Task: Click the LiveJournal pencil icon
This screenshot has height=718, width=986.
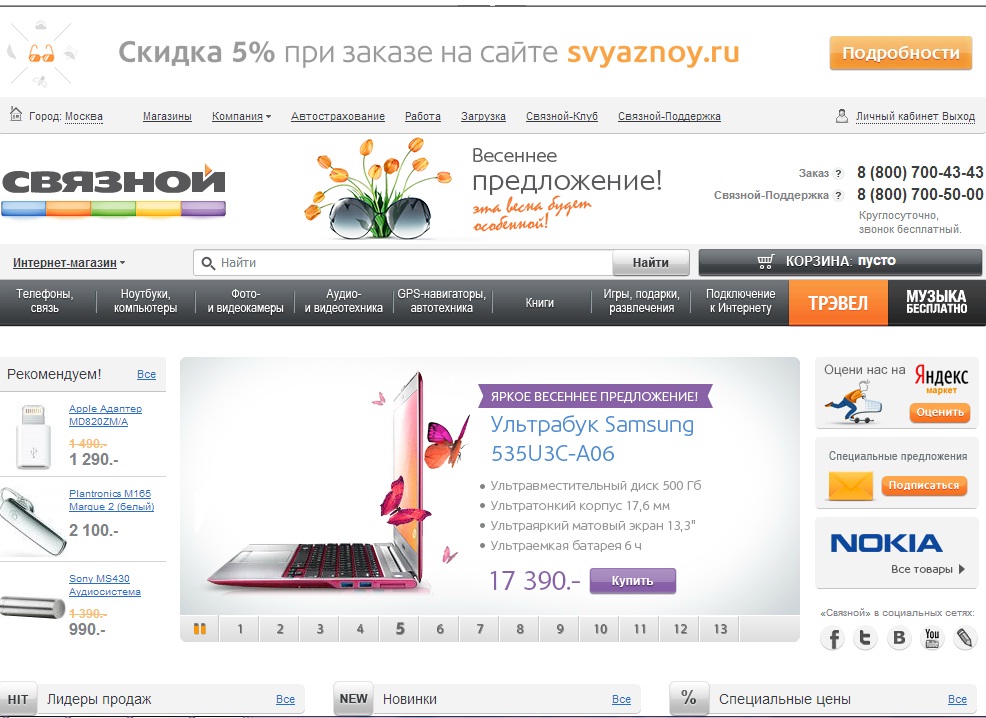Action: (x=965, y=639)
